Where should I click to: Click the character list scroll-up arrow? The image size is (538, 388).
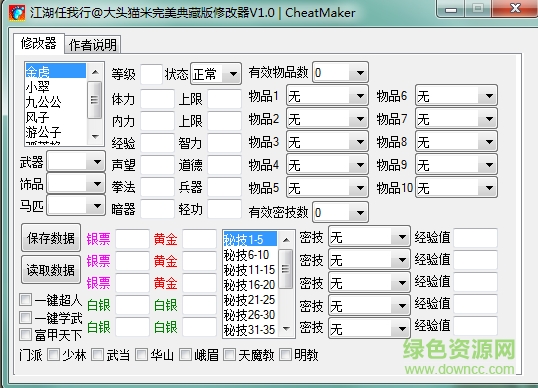(95, 72)
